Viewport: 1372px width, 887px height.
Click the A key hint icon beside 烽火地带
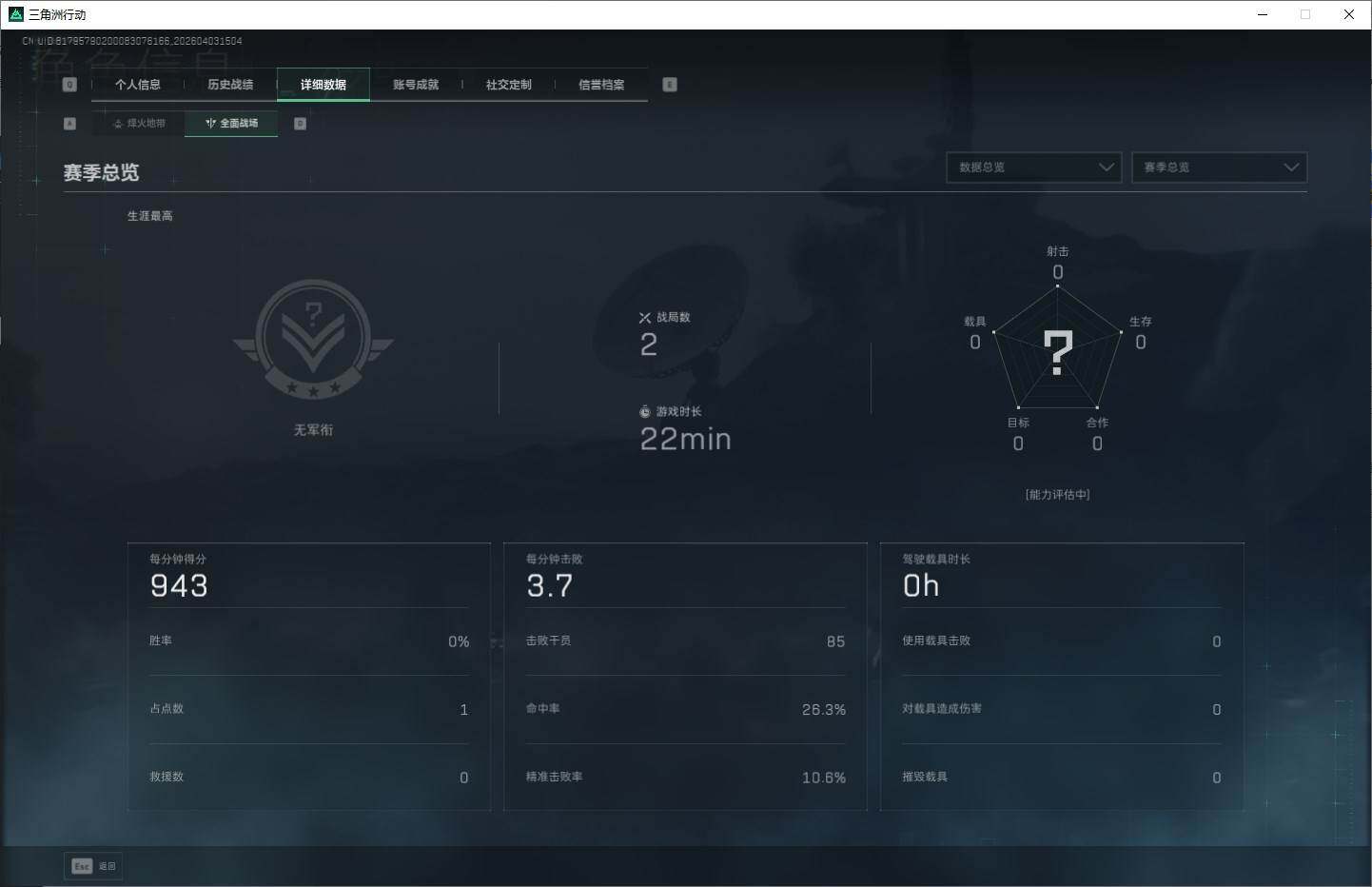pyautogui.click(x=69, y=124)
